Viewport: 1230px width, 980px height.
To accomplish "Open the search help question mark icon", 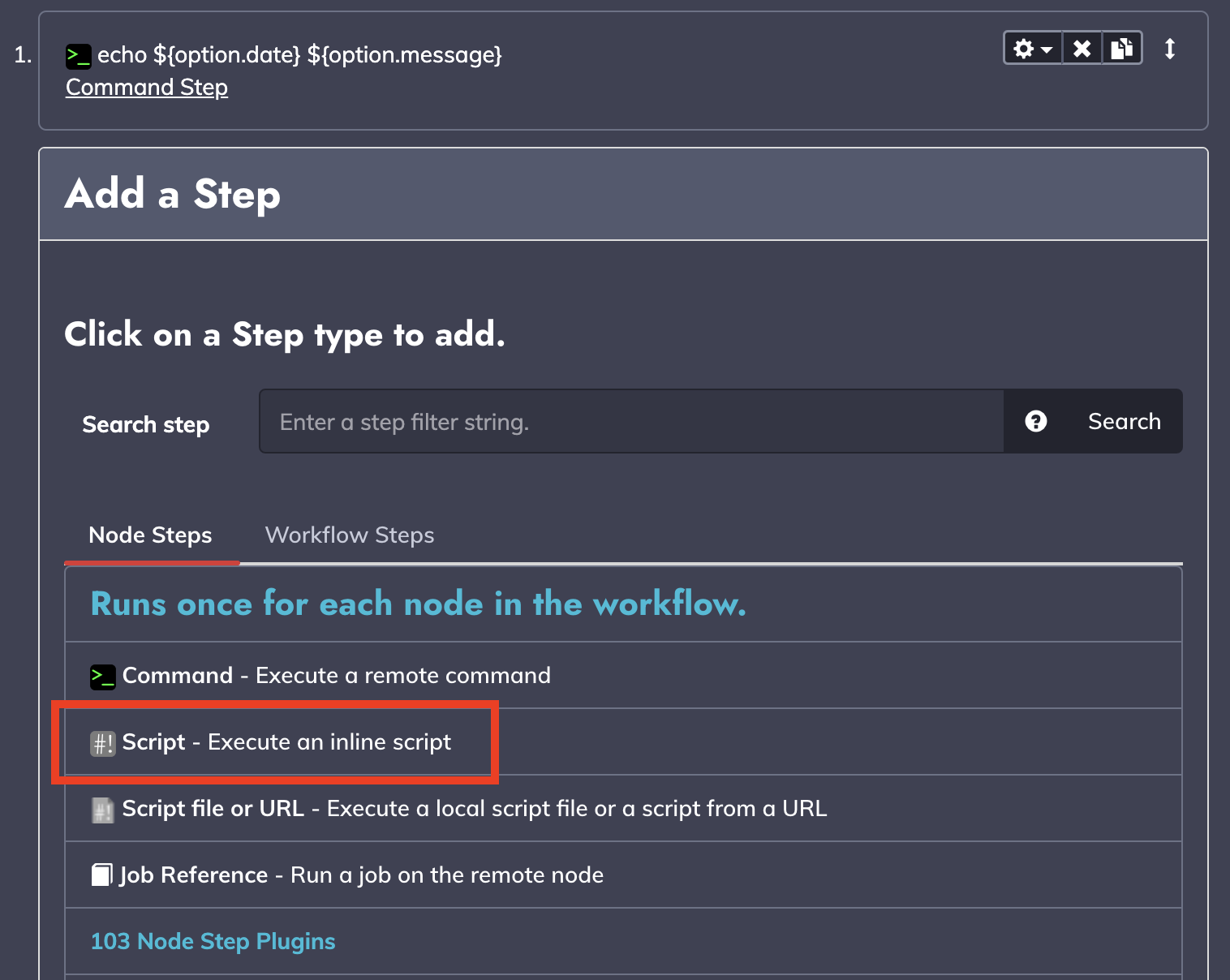I will (x=1036, y=421).
